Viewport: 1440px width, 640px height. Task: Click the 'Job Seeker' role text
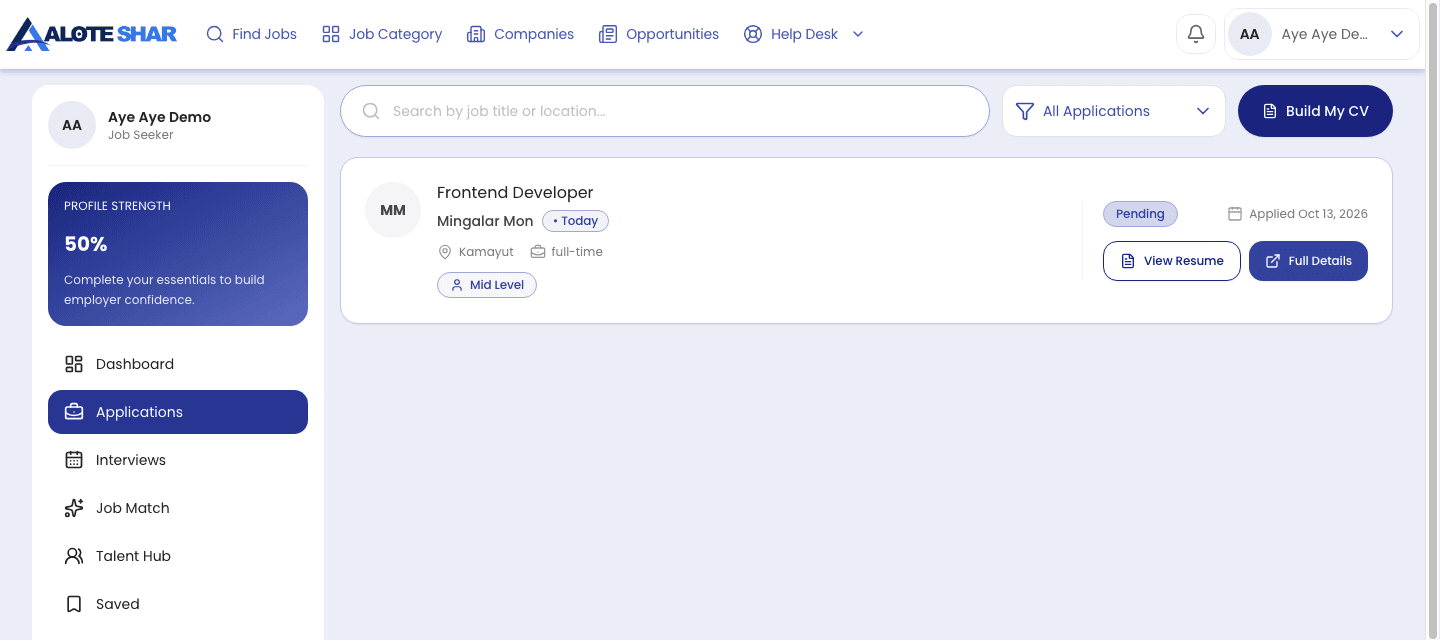tap(141, 135)
